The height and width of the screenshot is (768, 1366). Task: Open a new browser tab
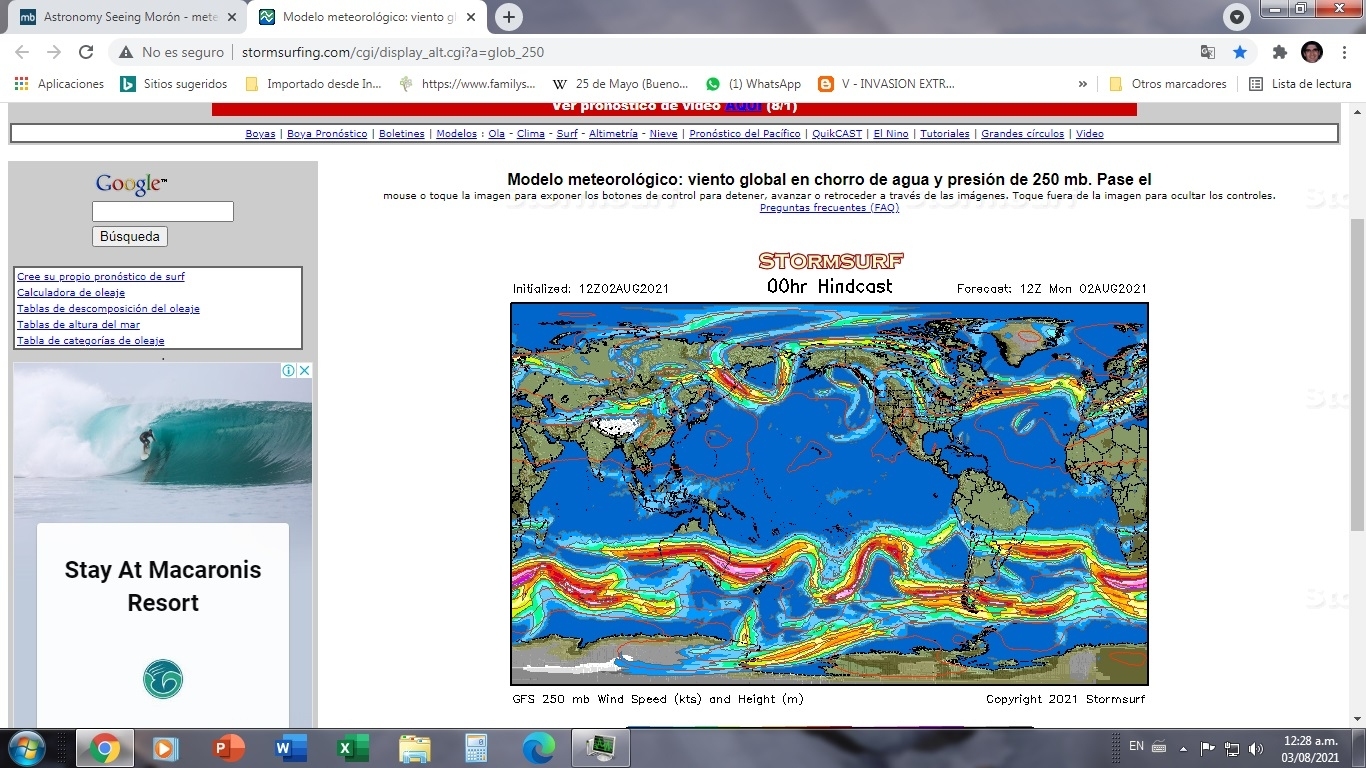click(509, 17)
